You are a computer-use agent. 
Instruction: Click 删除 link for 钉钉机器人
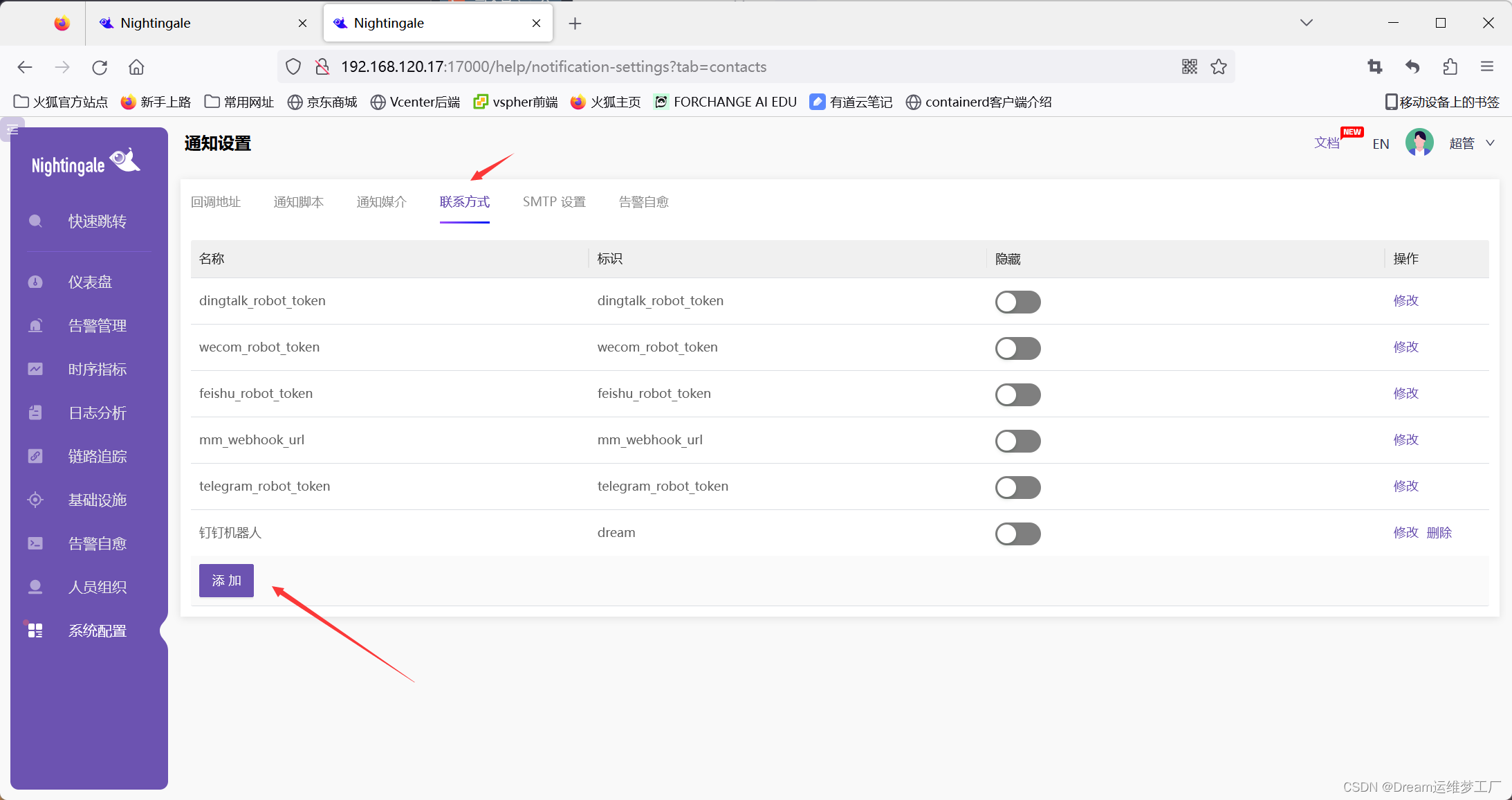pyautogui.click(x=1439, y=533)
